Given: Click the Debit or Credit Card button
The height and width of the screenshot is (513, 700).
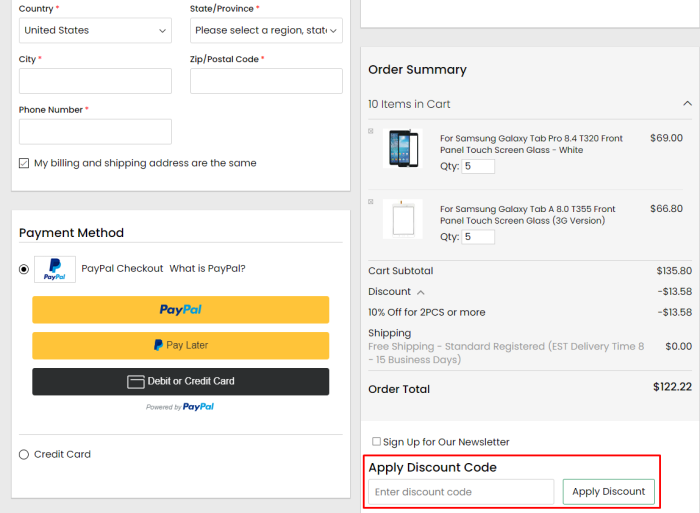Looking at the screenshot, I should point(180,382).
